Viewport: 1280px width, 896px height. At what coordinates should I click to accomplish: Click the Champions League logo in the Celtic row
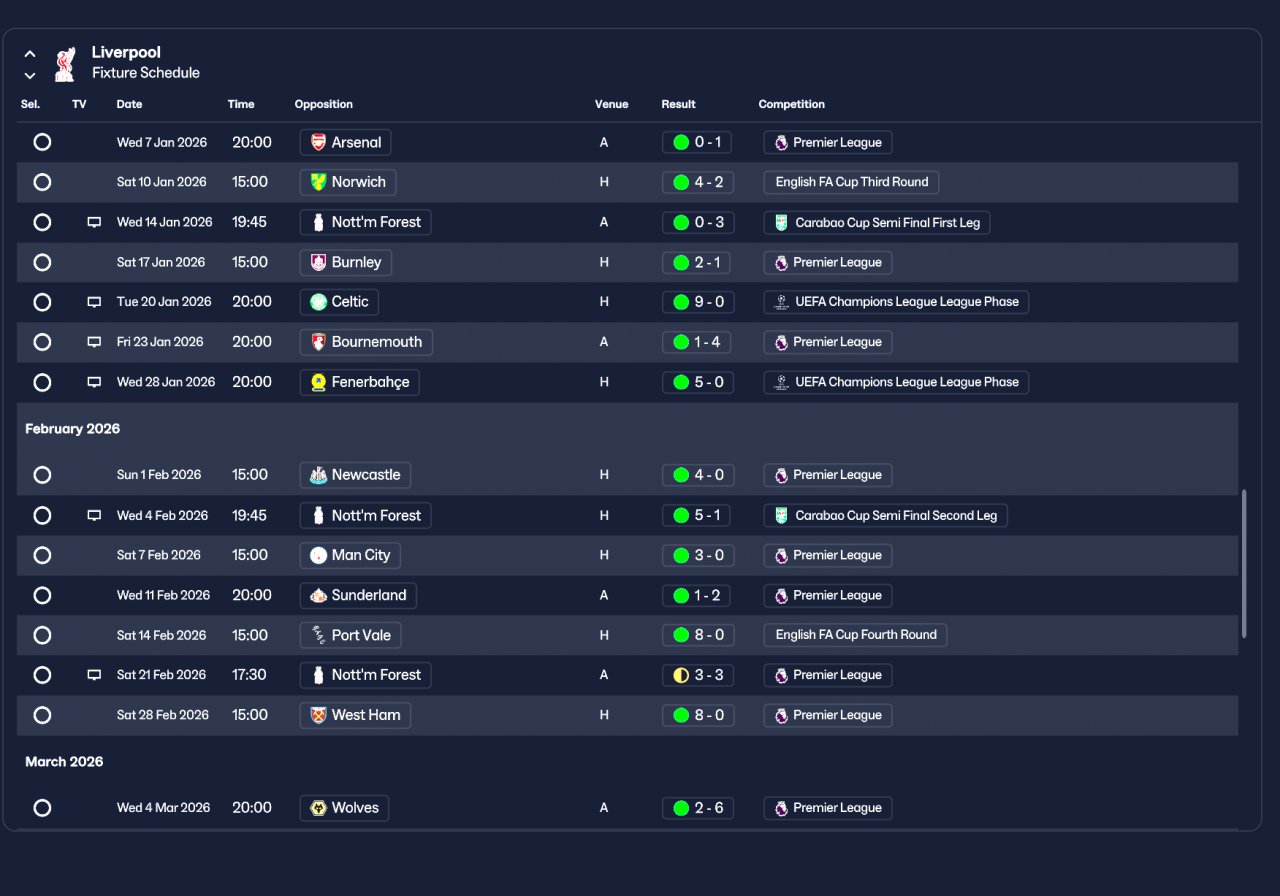pos(781,302)
